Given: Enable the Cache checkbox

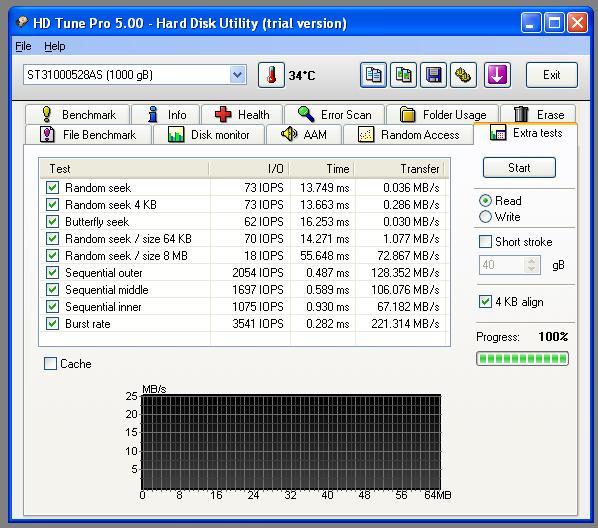Looking at the screenshot, I should pyautogui.click(x=50, y=364).
